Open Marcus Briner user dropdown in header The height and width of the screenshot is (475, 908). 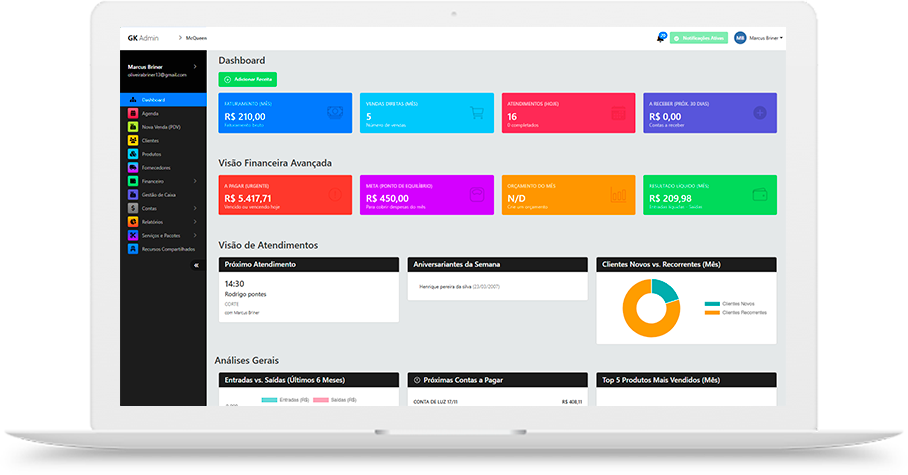click(766, 38)
